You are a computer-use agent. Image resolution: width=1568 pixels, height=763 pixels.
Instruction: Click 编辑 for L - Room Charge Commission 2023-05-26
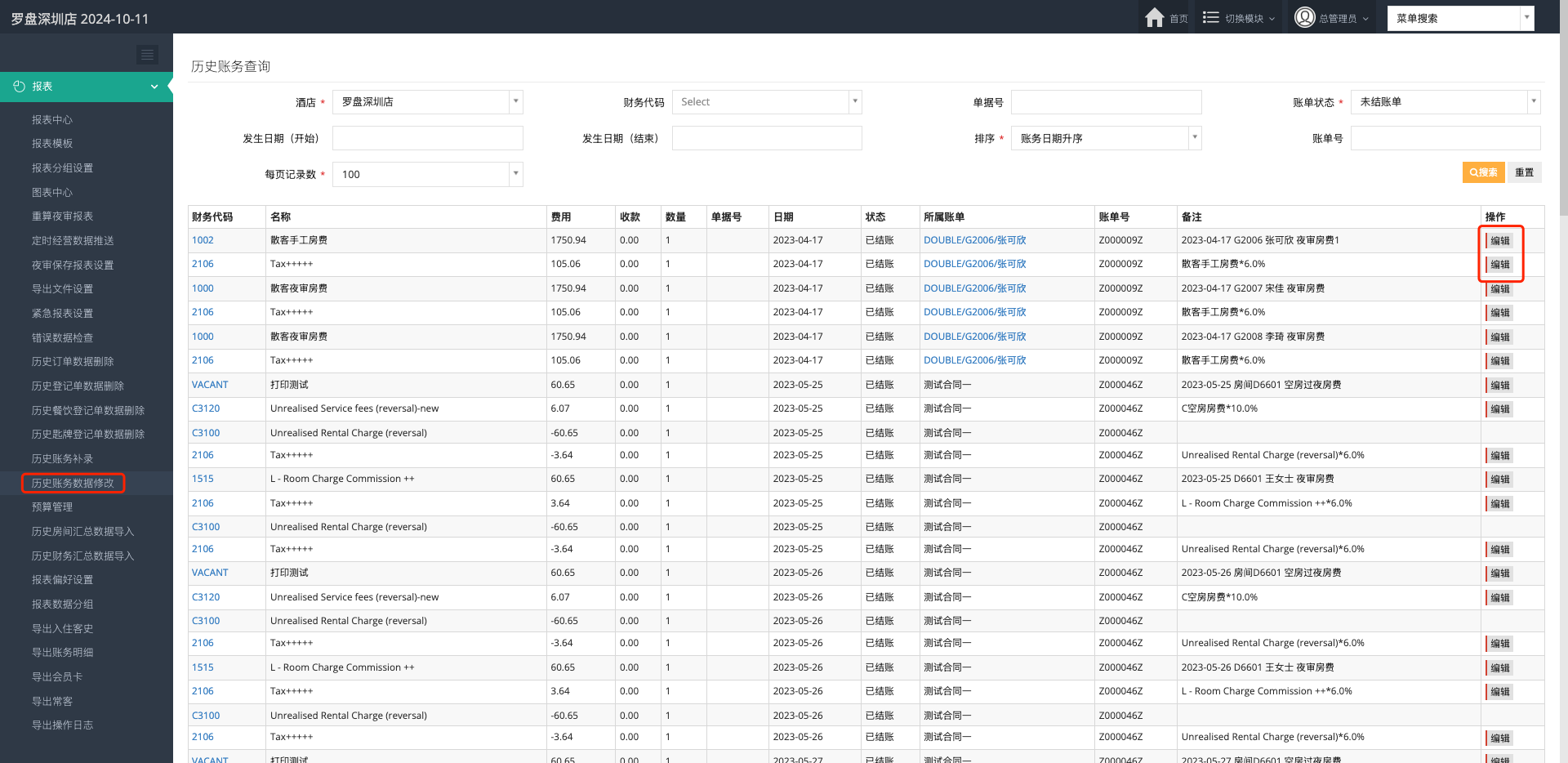1499,668
